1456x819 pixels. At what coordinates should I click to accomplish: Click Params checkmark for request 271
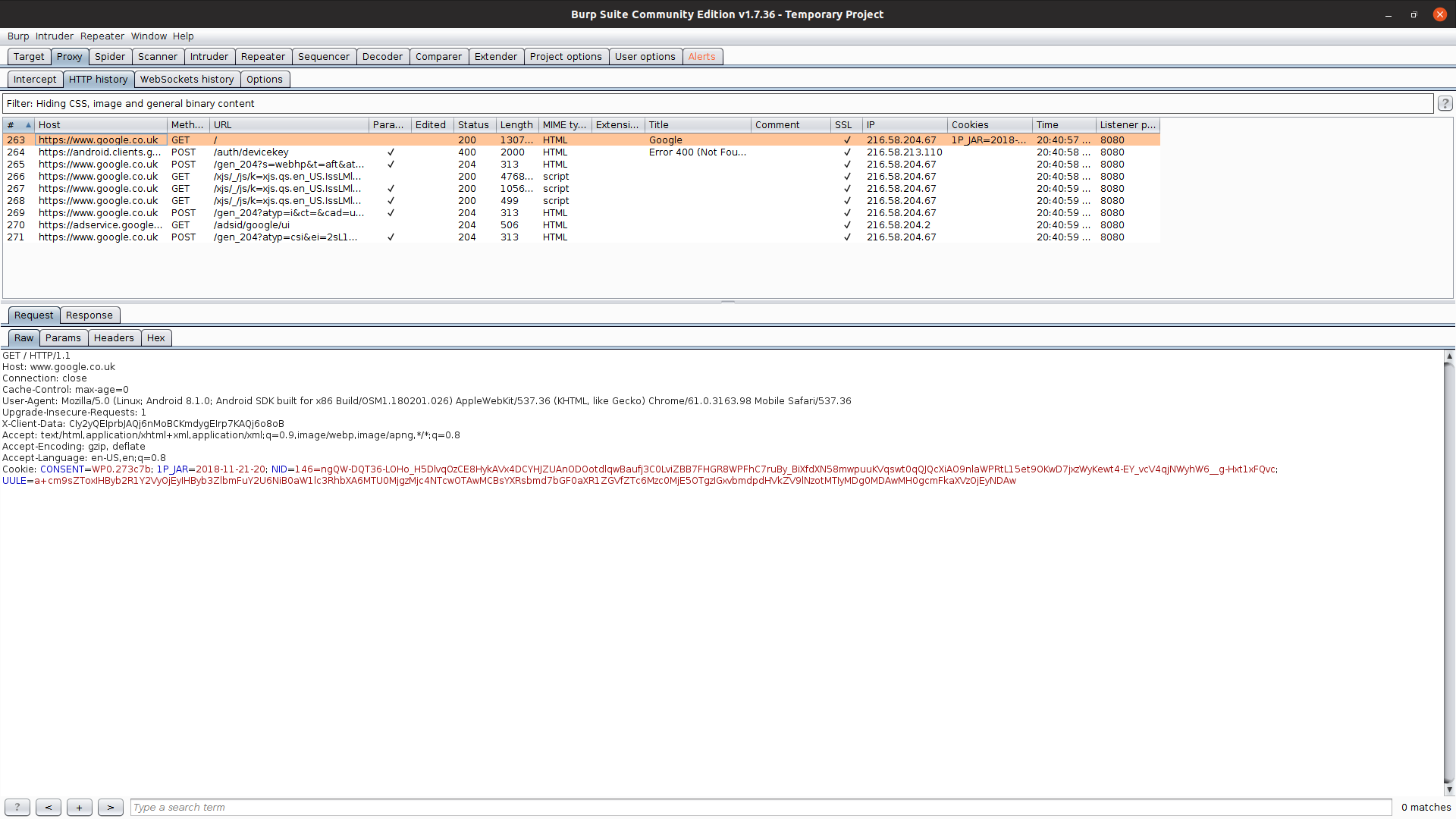391,237
